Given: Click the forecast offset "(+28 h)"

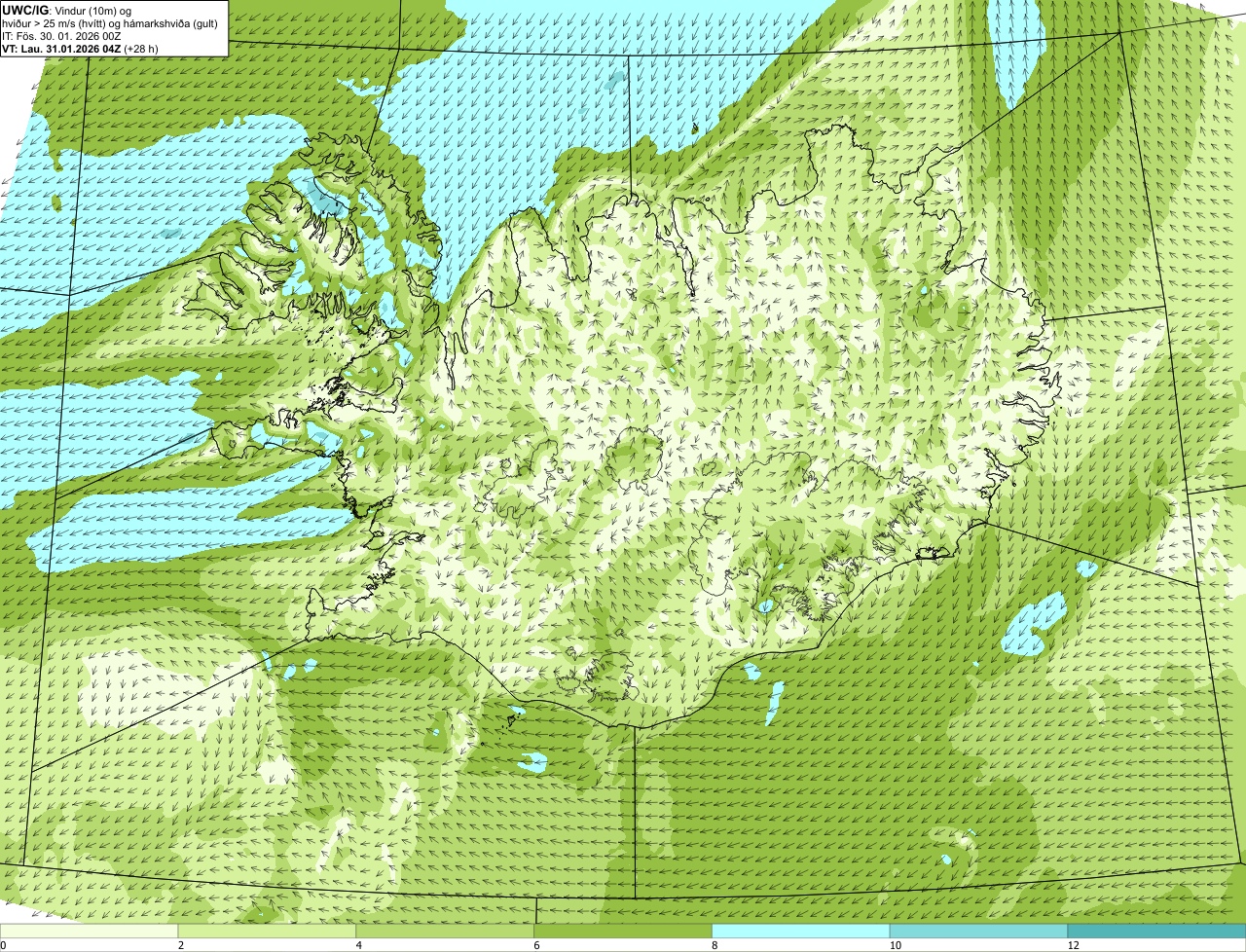Looking at the screenshot, I should coord(141,48).
